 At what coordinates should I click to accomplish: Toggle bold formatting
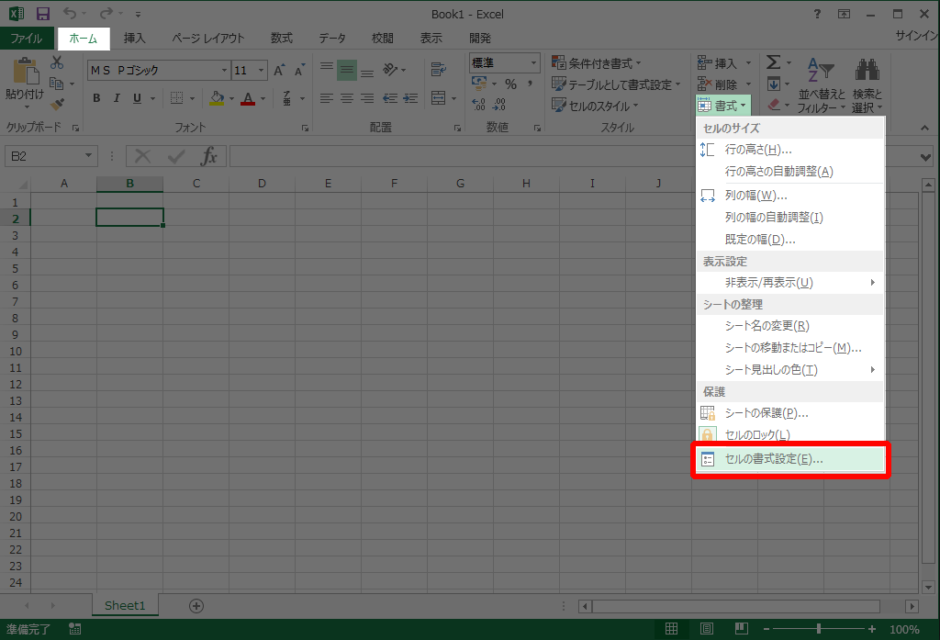(x=97, y=98)
